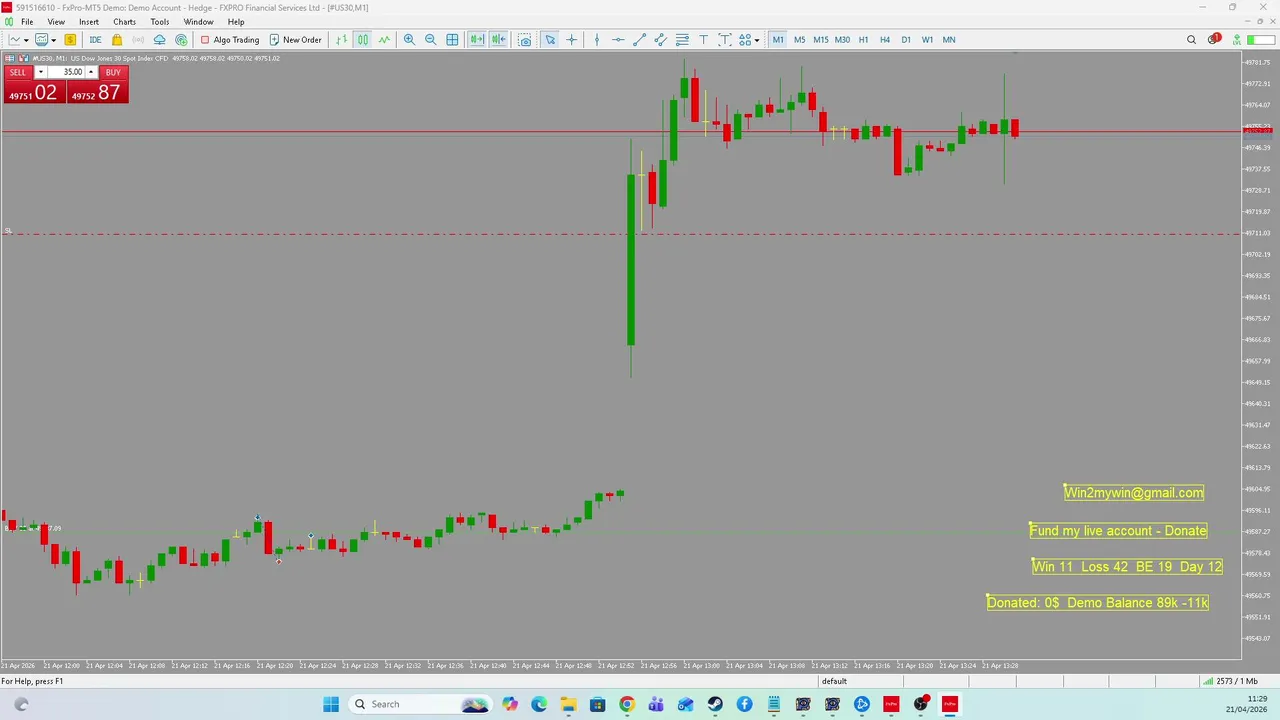The width and height of the screenshot is (1280, 720).
Task: Click the default profile status bar entry
Action: [x=834, y=681]
